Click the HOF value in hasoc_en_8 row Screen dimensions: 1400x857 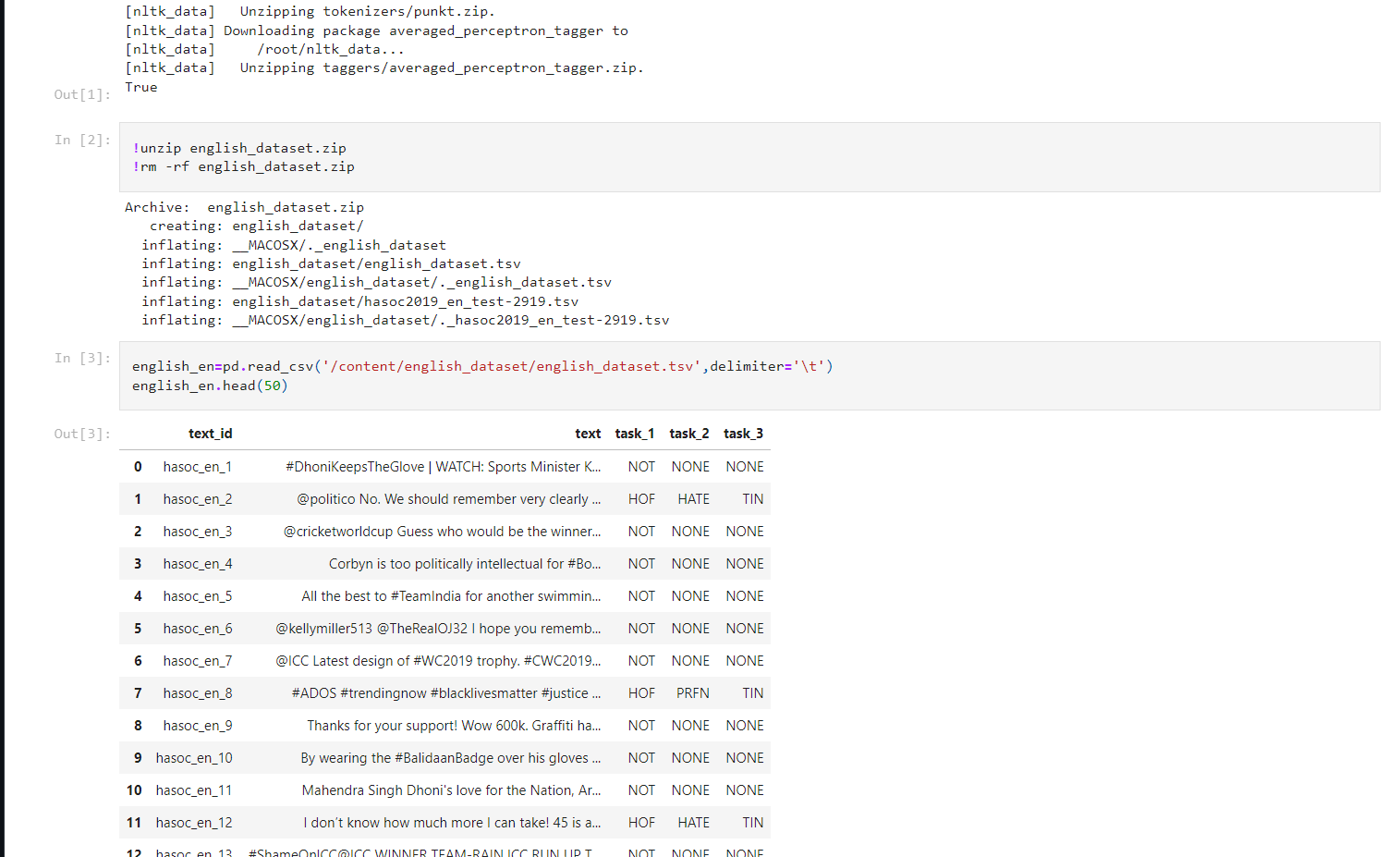point(641,693)
